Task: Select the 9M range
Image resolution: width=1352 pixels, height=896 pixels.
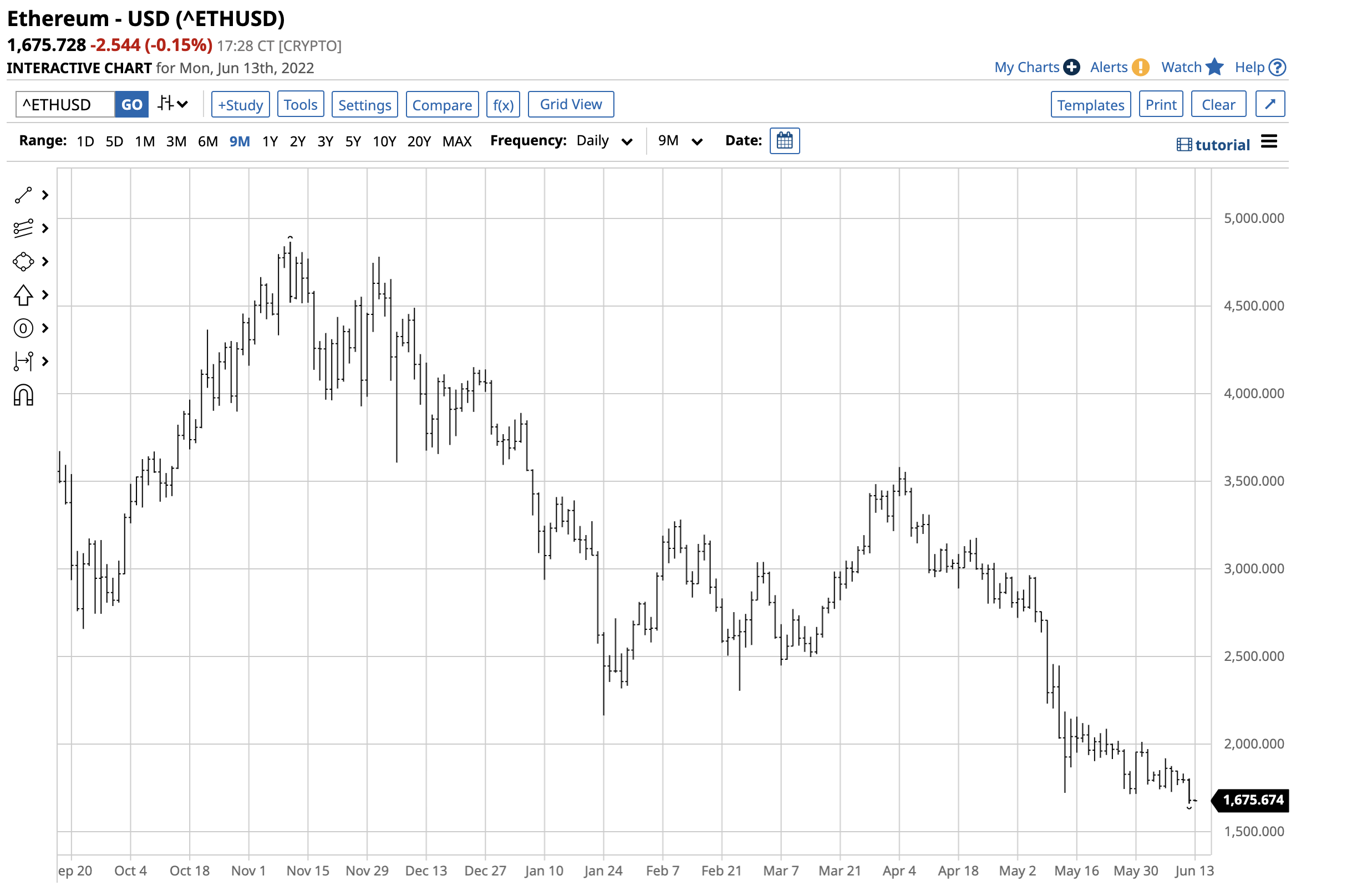Action: tap(240, 141)
